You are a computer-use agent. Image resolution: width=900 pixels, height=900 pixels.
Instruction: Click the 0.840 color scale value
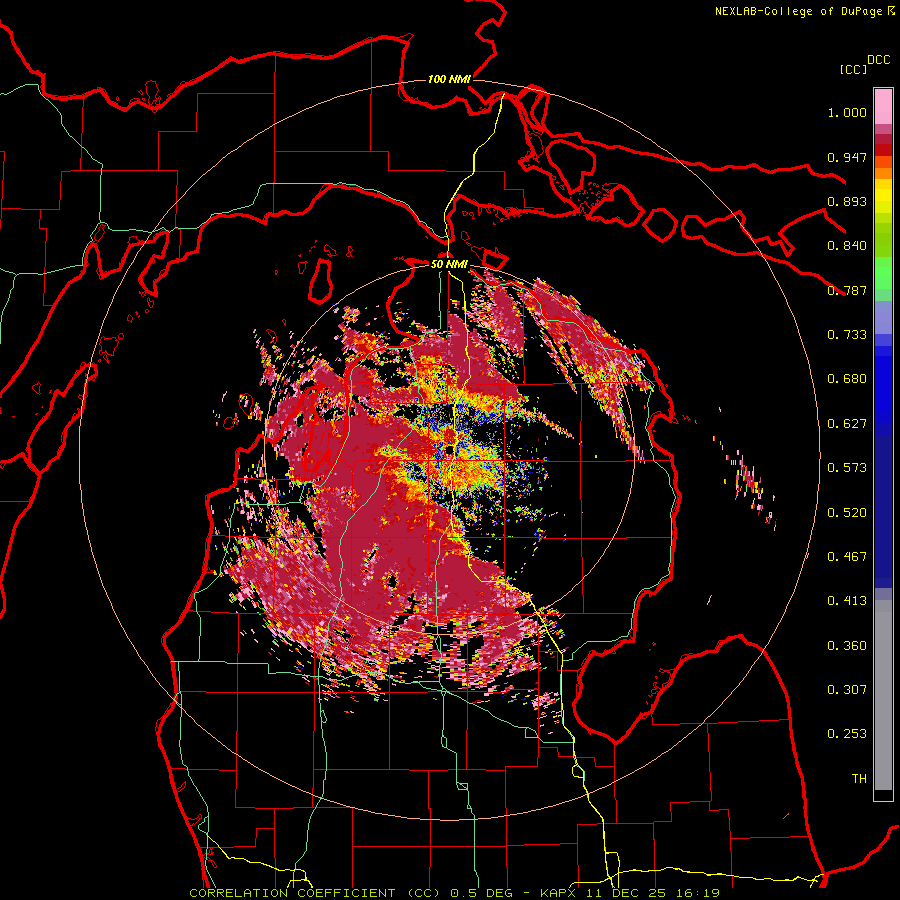pos(847,246)
